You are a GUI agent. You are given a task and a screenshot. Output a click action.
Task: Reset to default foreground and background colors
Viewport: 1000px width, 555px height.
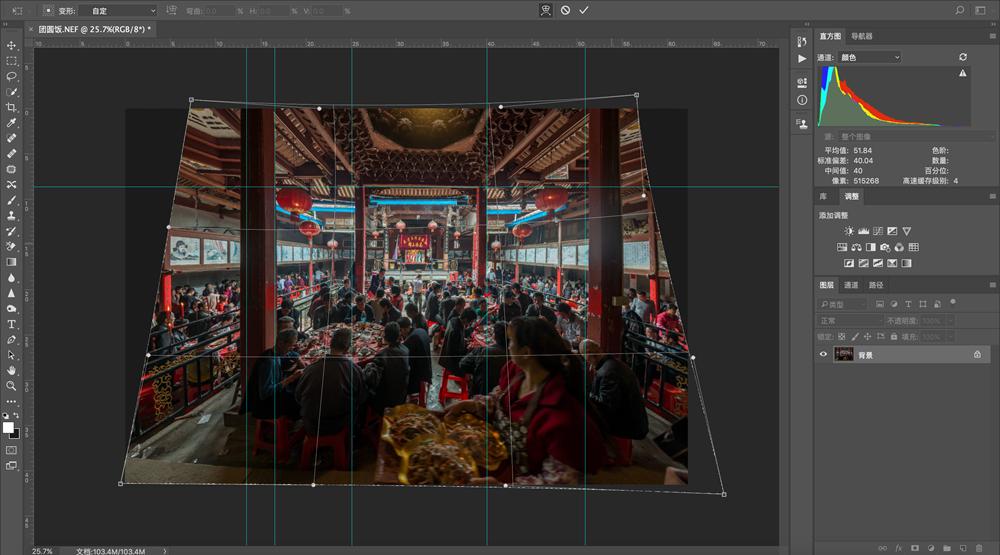[6, 415]
